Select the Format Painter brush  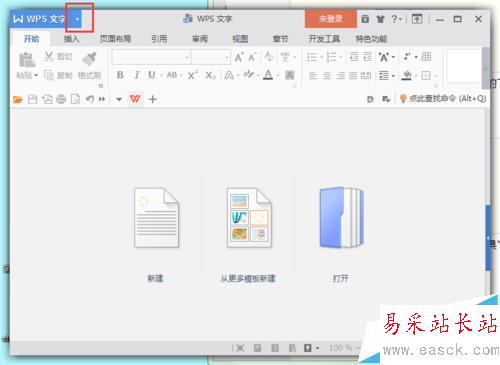click(x=89, y=59)
